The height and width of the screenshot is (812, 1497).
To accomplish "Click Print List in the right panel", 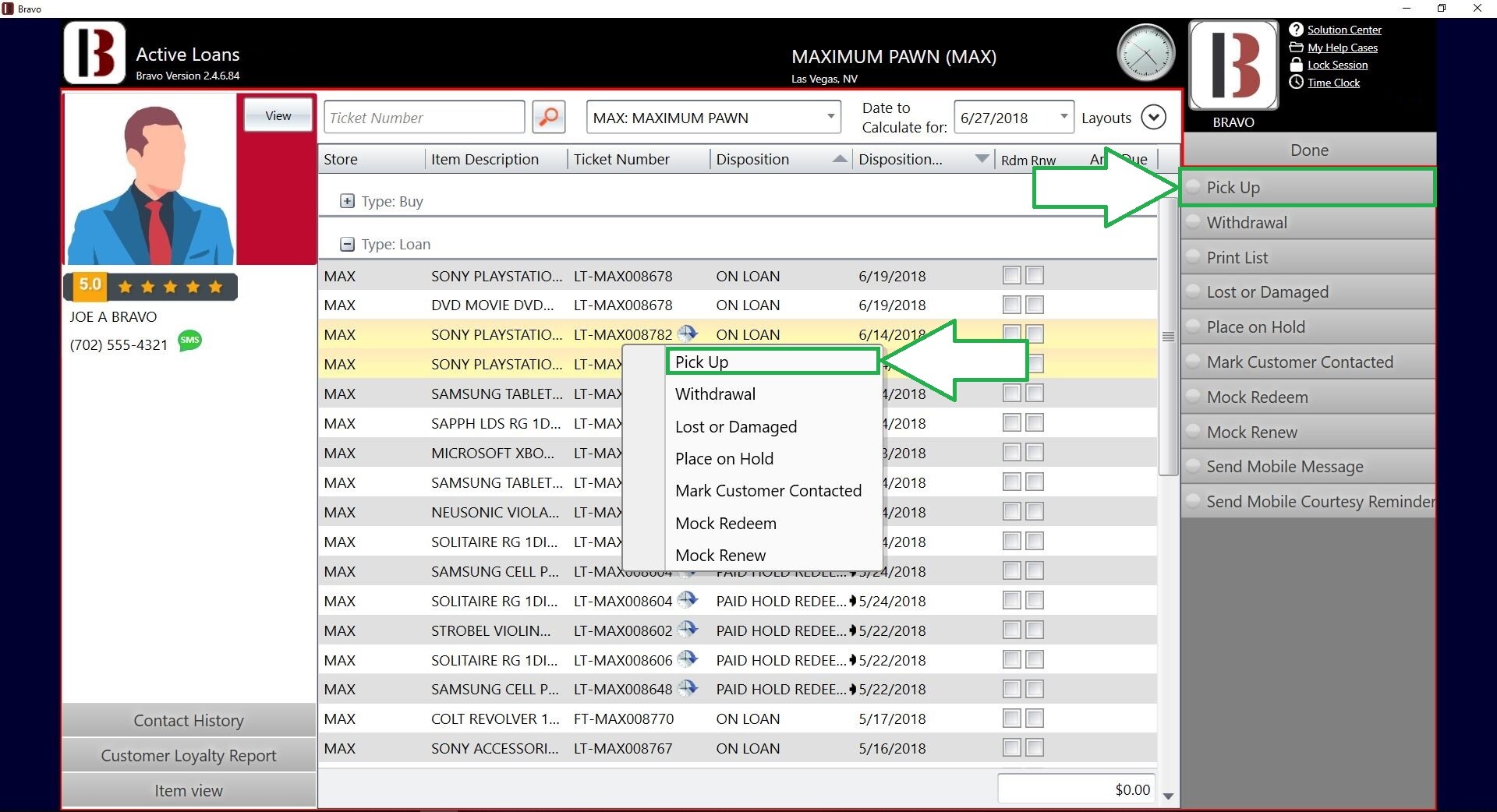I will point(1309,257).
